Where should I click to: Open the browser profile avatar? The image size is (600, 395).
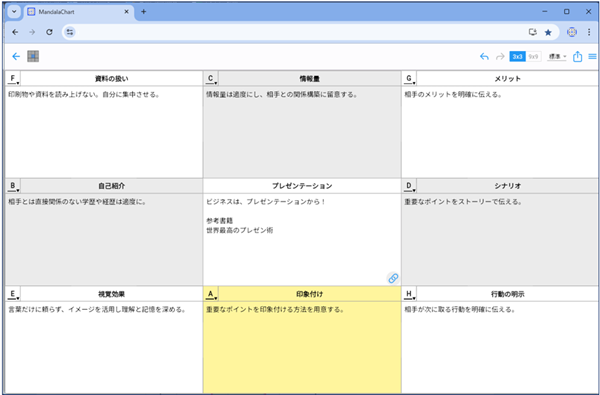coord(572,32)
